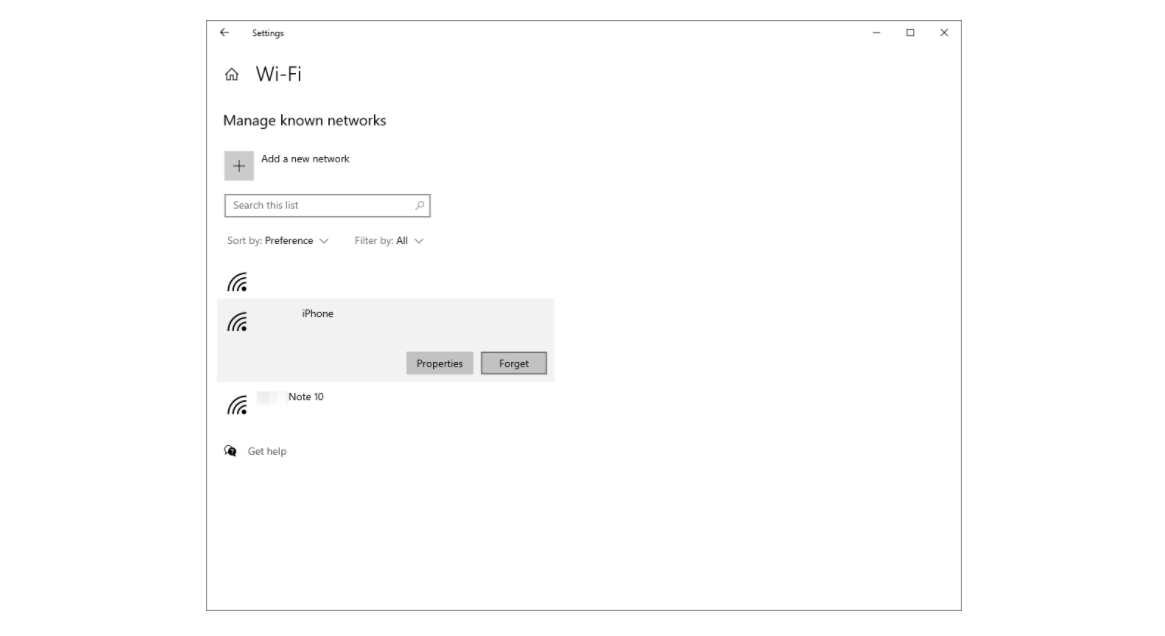
Task: Click the Wi-Fi icon next to iPhone
Action: coord(237,320)
